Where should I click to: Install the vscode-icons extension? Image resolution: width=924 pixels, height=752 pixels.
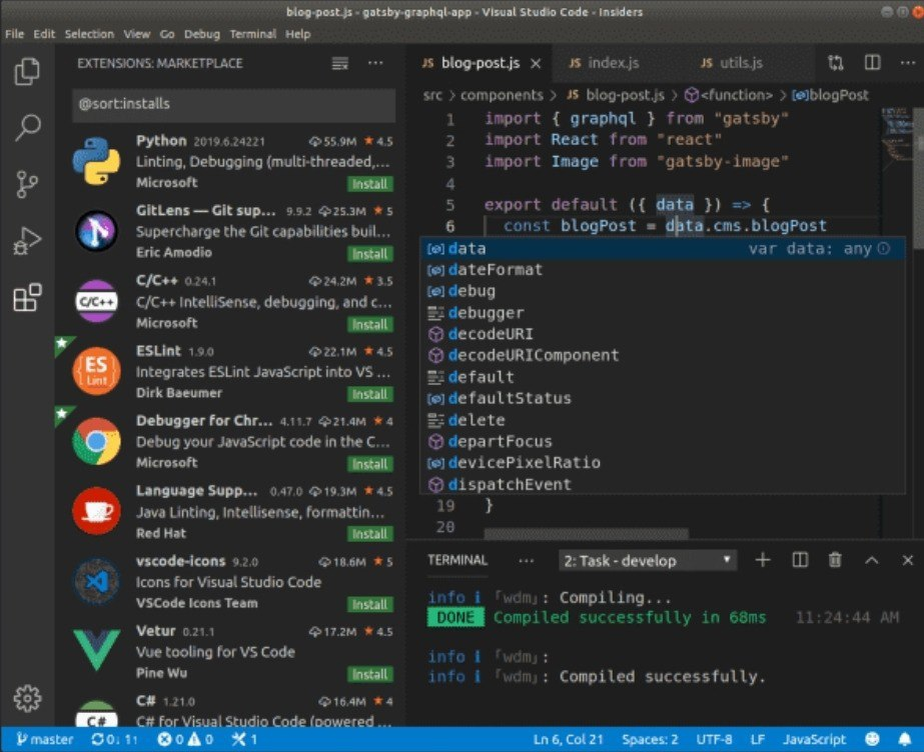click(369, 604)
